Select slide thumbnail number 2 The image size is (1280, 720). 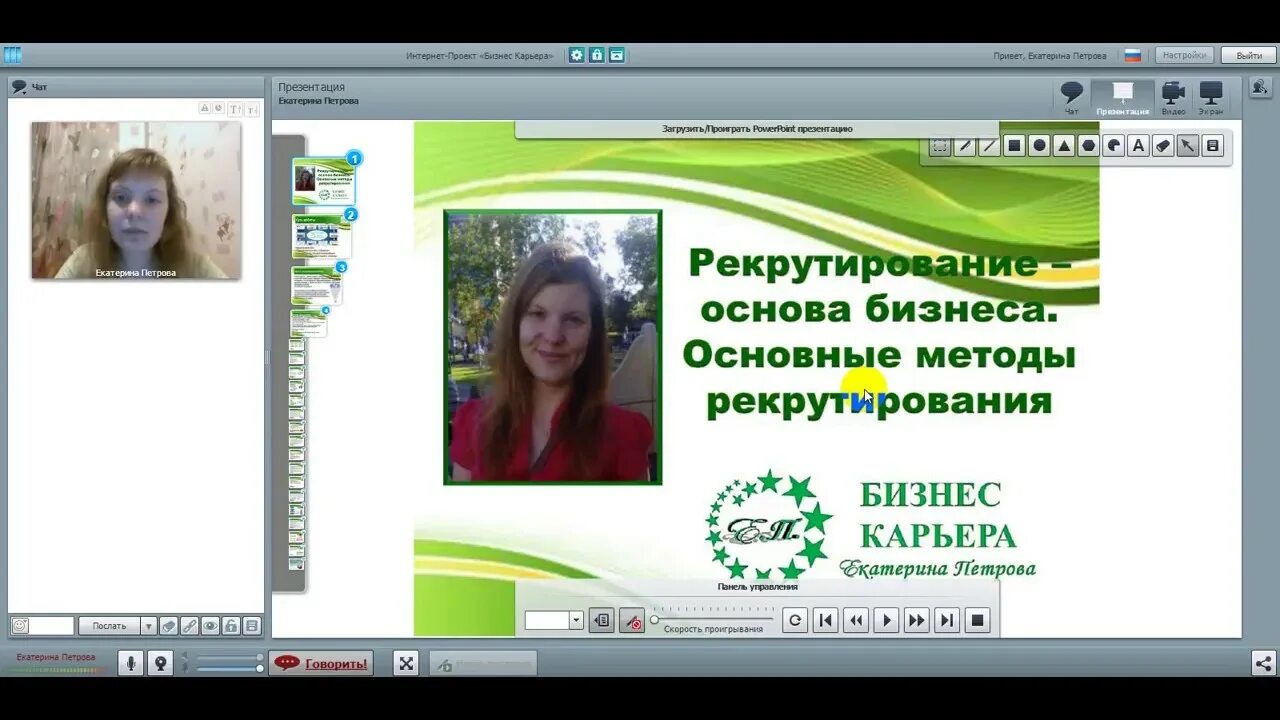[x=320, y=235]
